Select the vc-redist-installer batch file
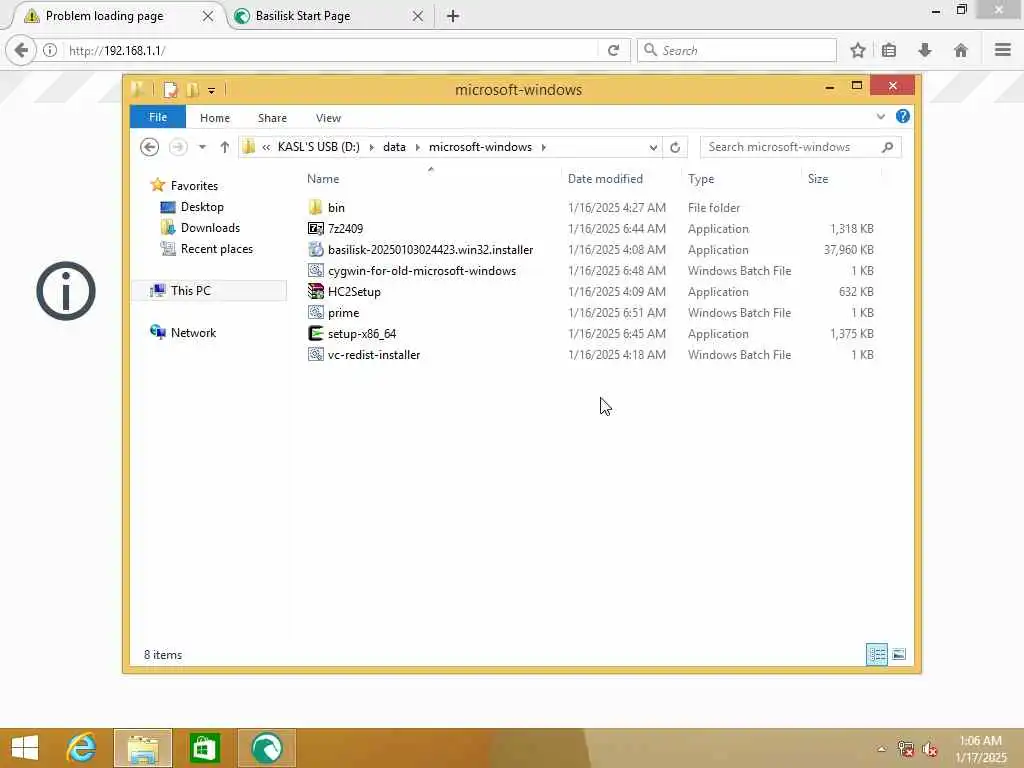Image resolution: width=1024 pixels, height=768 pixels. point(374,355)
